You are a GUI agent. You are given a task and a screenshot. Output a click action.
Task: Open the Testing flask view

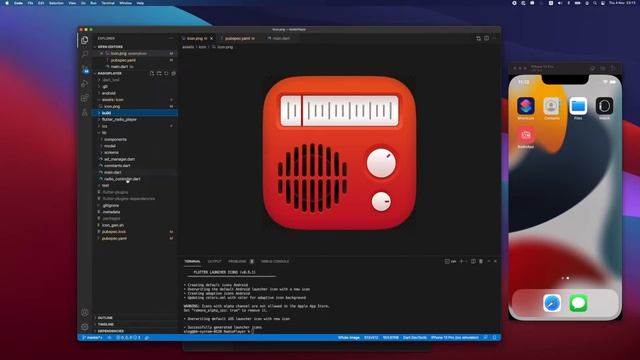click(84, 112)
